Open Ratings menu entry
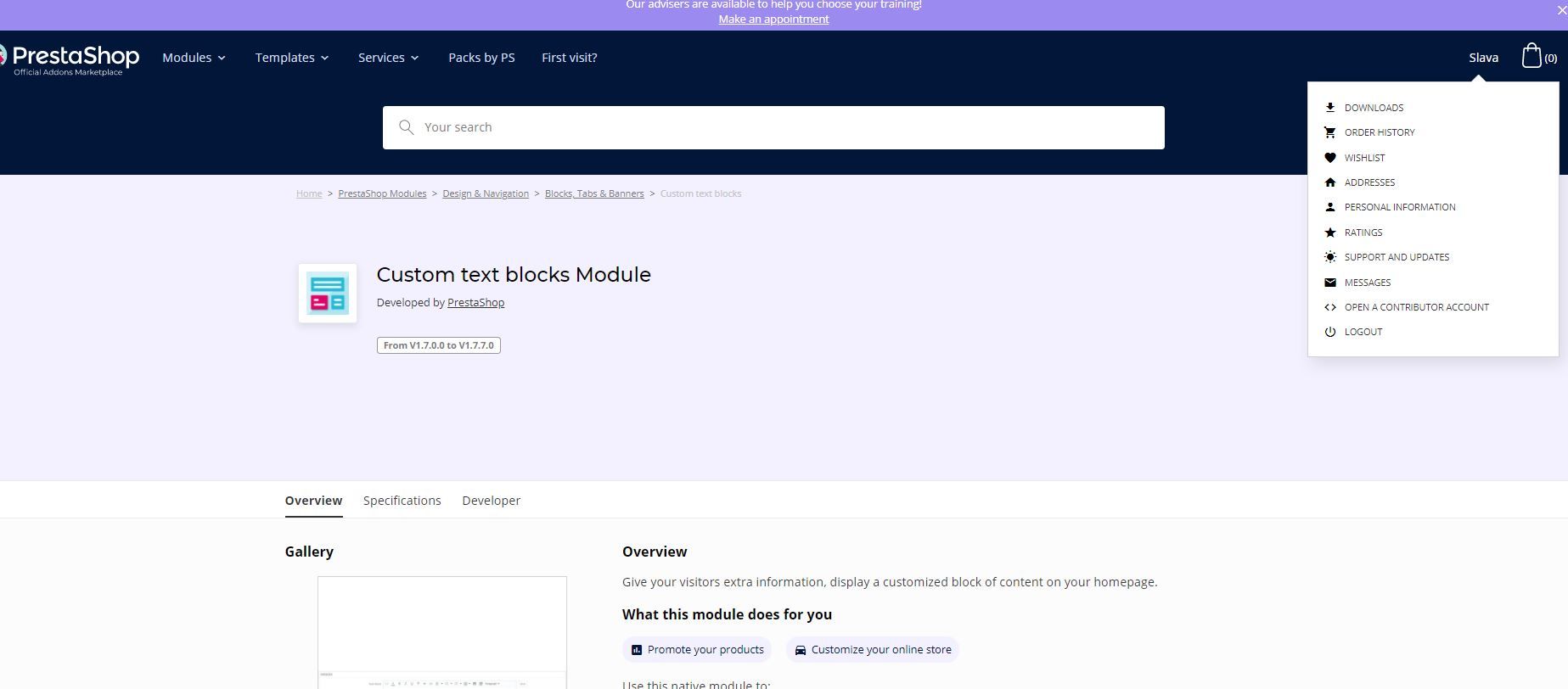This screenshot has height=689, width=1568. click(x=1363, y=232)
